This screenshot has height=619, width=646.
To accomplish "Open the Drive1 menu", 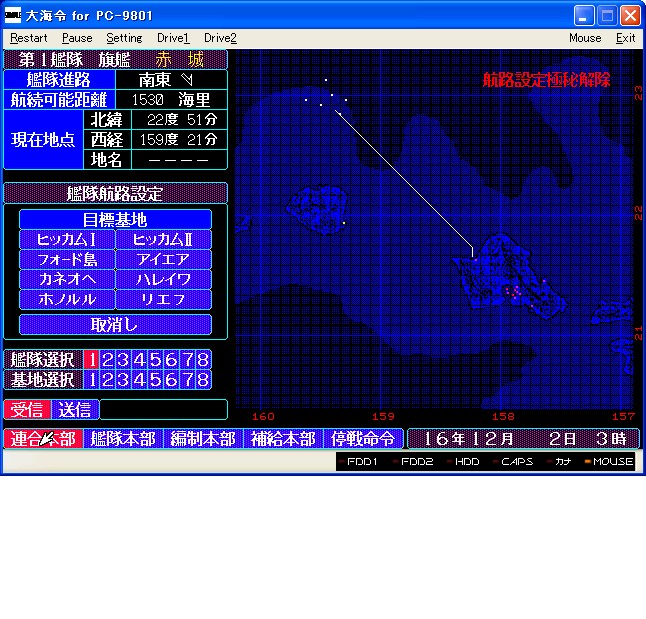I will [173, 38].
